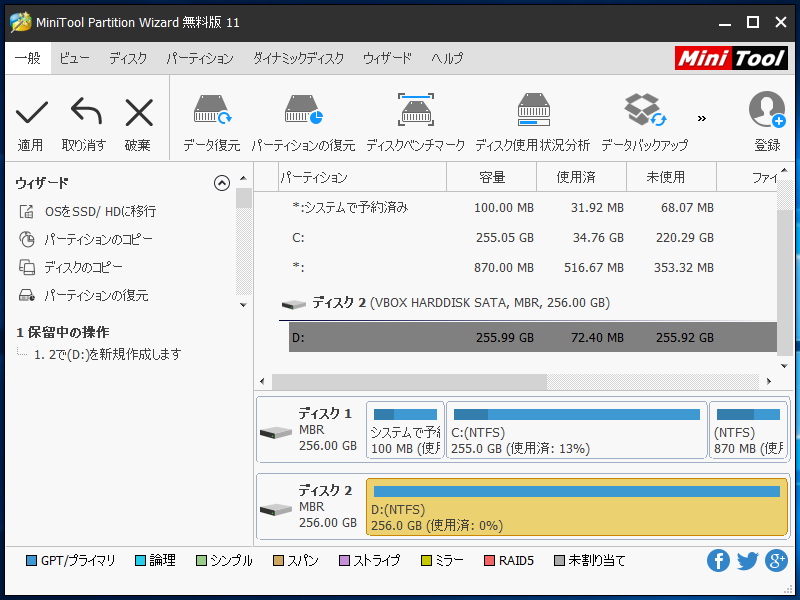Collapse the Wizard (ウィザード) section
800x600 pixels.
point(222,183)
